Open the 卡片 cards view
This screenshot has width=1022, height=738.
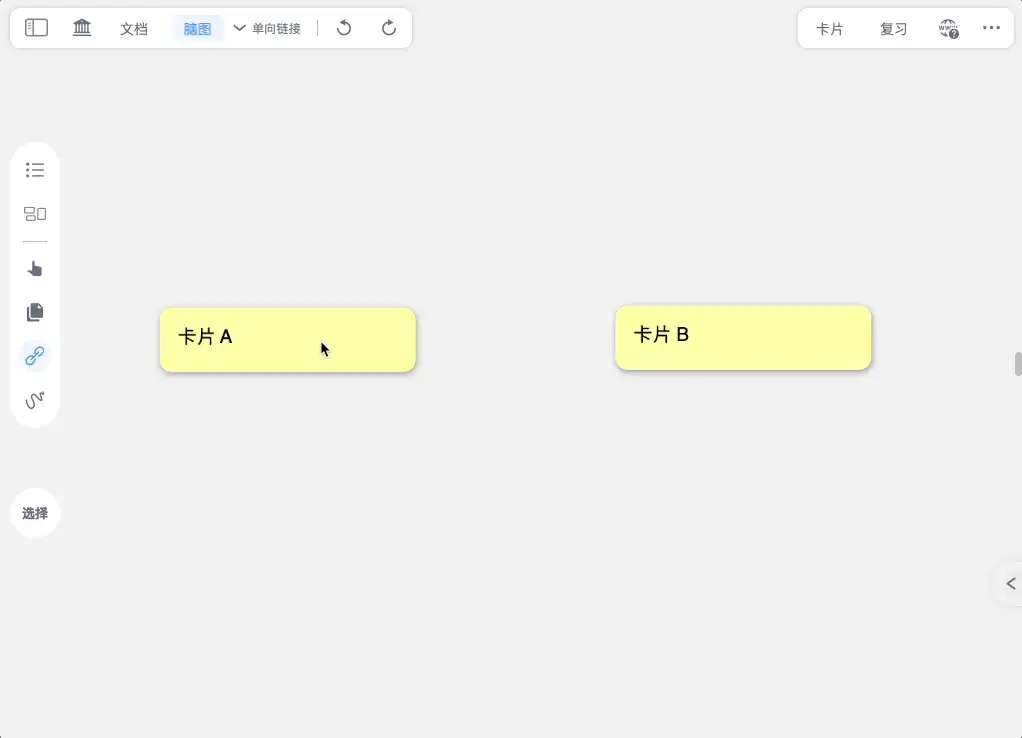point(830,29)
